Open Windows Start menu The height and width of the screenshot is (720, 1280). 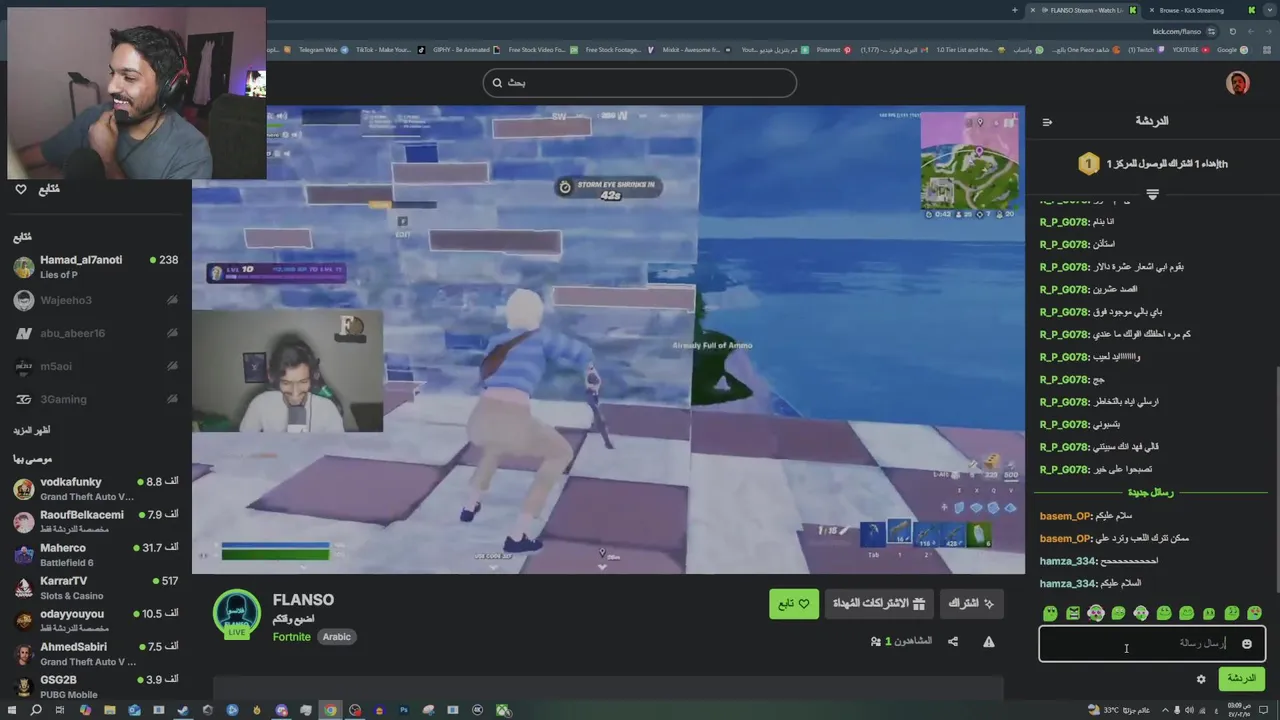(11, 710)
